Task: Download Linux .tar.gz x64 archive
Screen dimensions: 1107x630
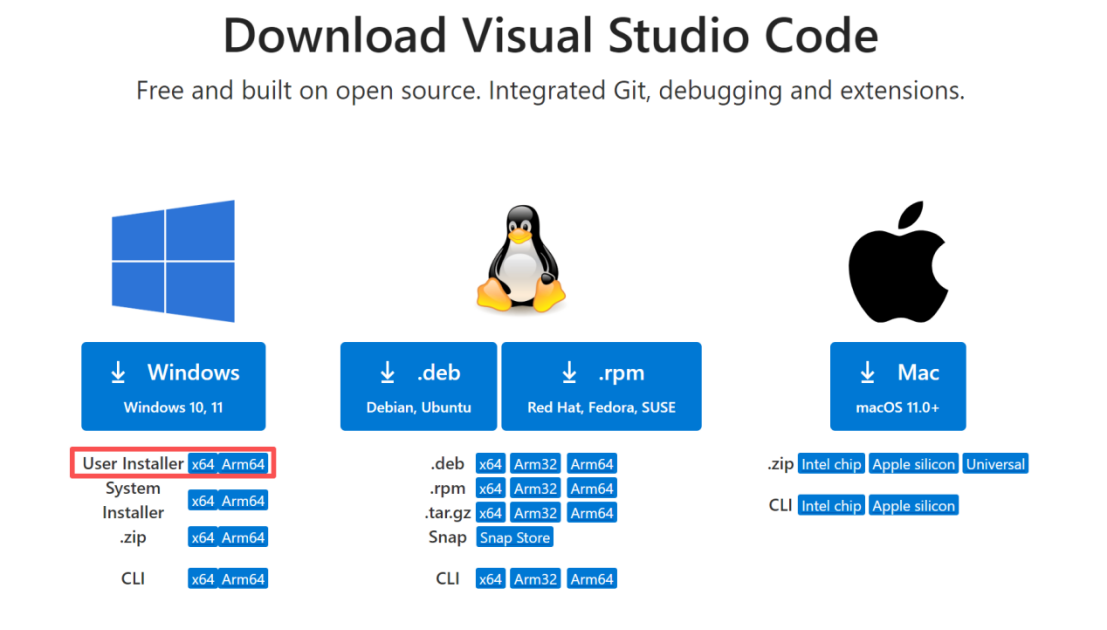Action: point(490,513)
